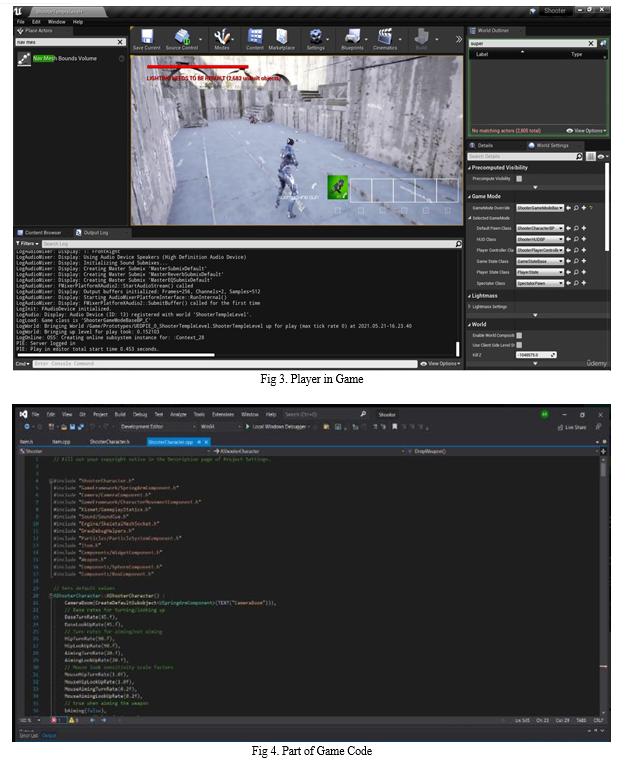The image size is (628, 769).
Task: Click Live Share in Visual Studio
Action: (x=572, y=427)
